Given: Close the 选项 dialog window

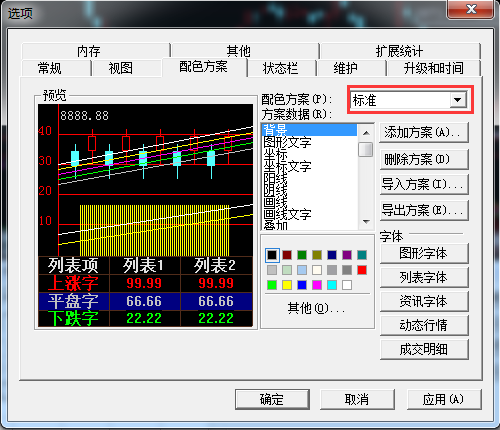Looking at the screenshot, I should 471,9.
